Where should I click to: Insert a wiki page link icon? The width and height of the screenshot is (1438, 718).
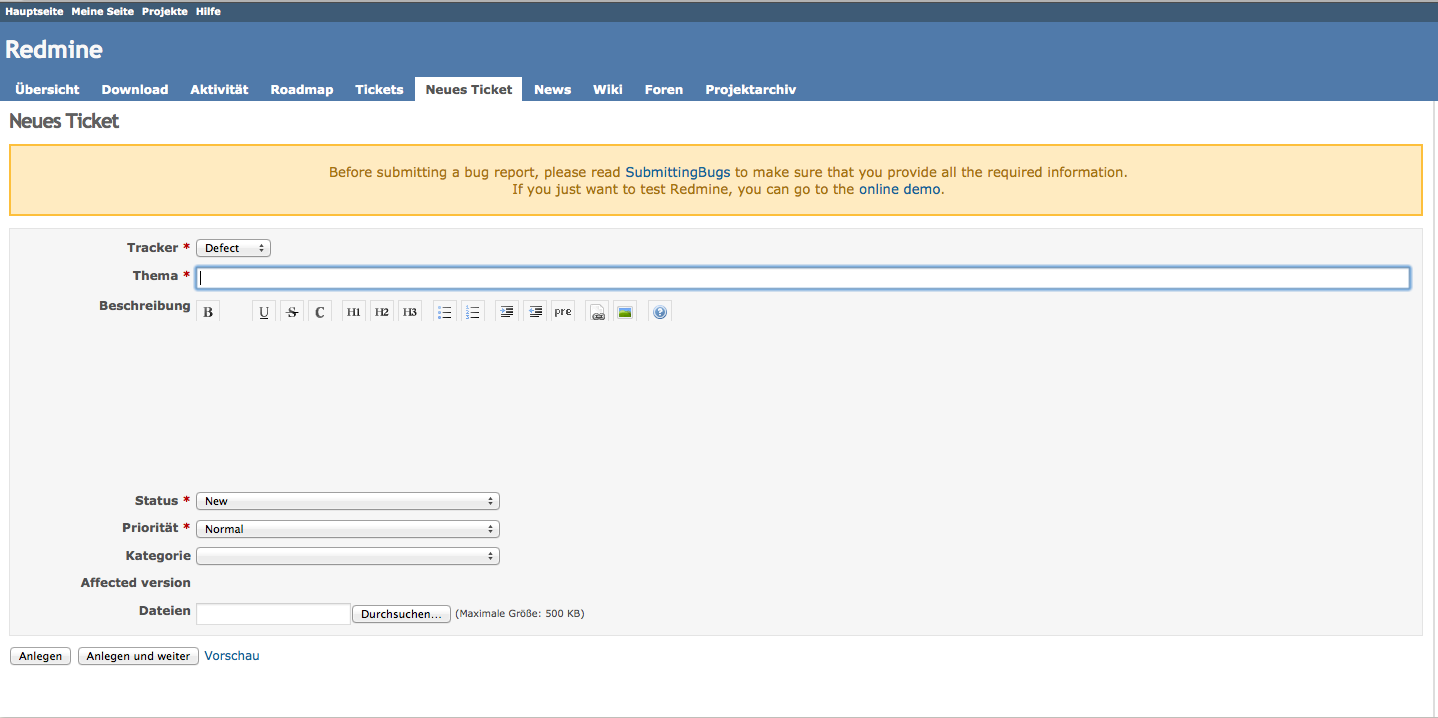coord(597,312)
